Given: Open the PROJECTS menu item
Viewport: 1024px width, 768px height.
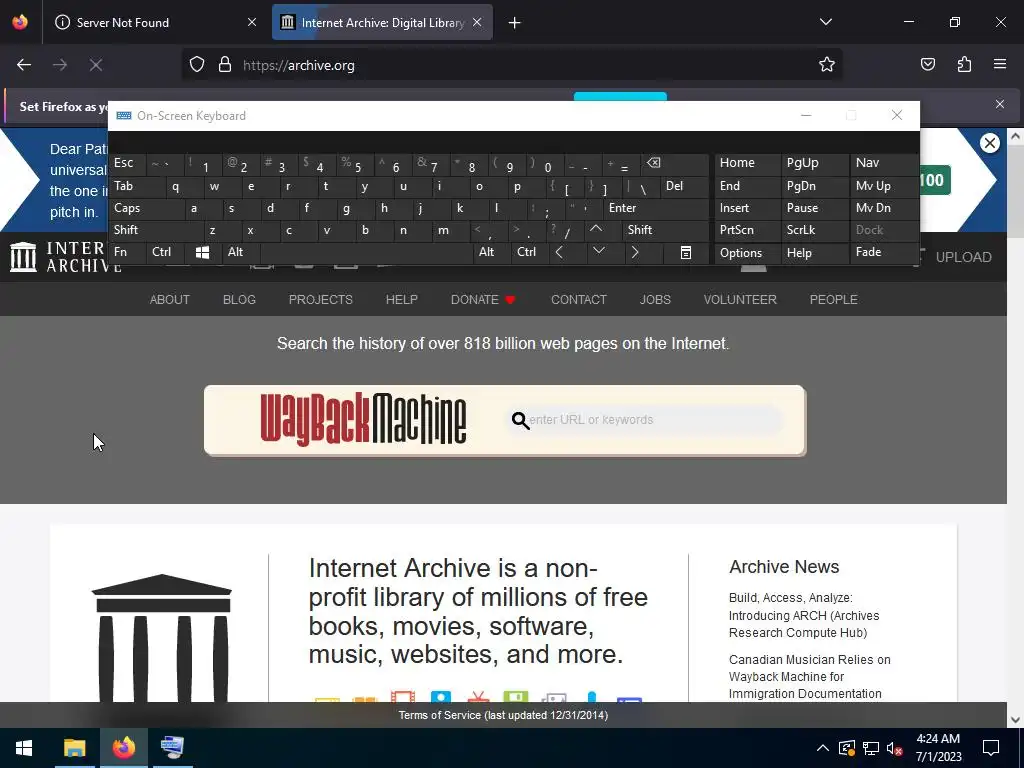Looking at the screenshot, I should click(x=321, y=300).
